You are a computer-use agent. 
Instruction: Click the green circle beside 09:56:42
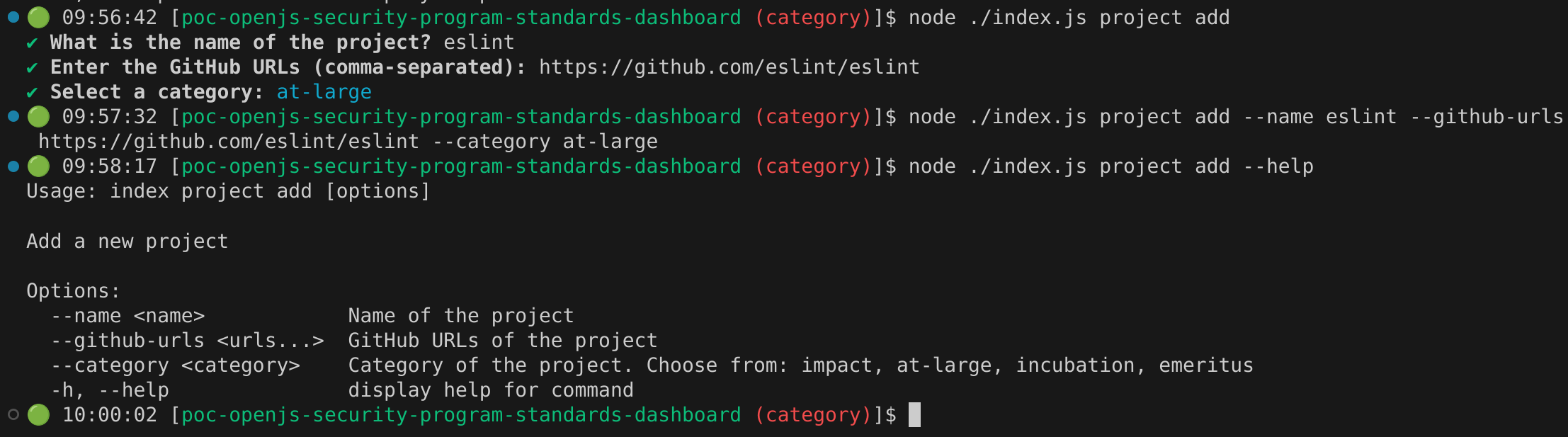point(38,17)
